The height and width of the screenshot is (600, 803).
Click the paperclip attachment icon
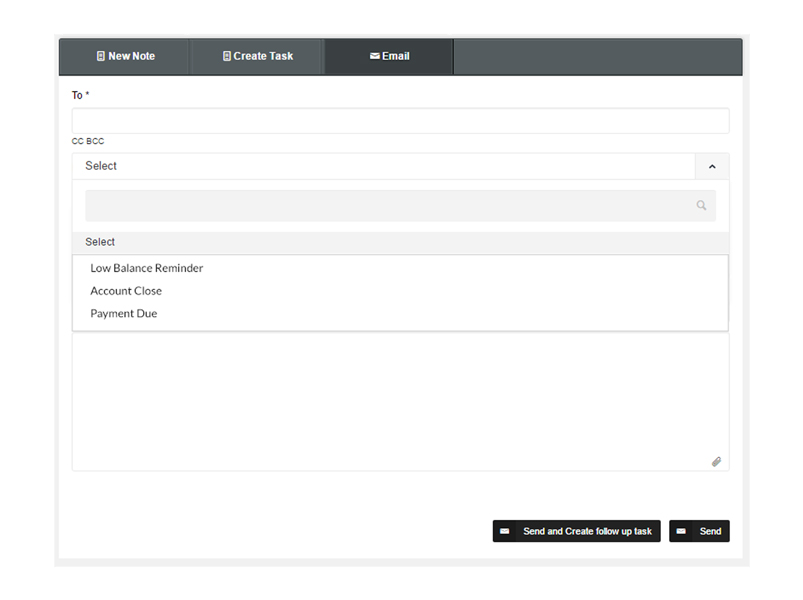pyautogui.click(x=716, y=462)
